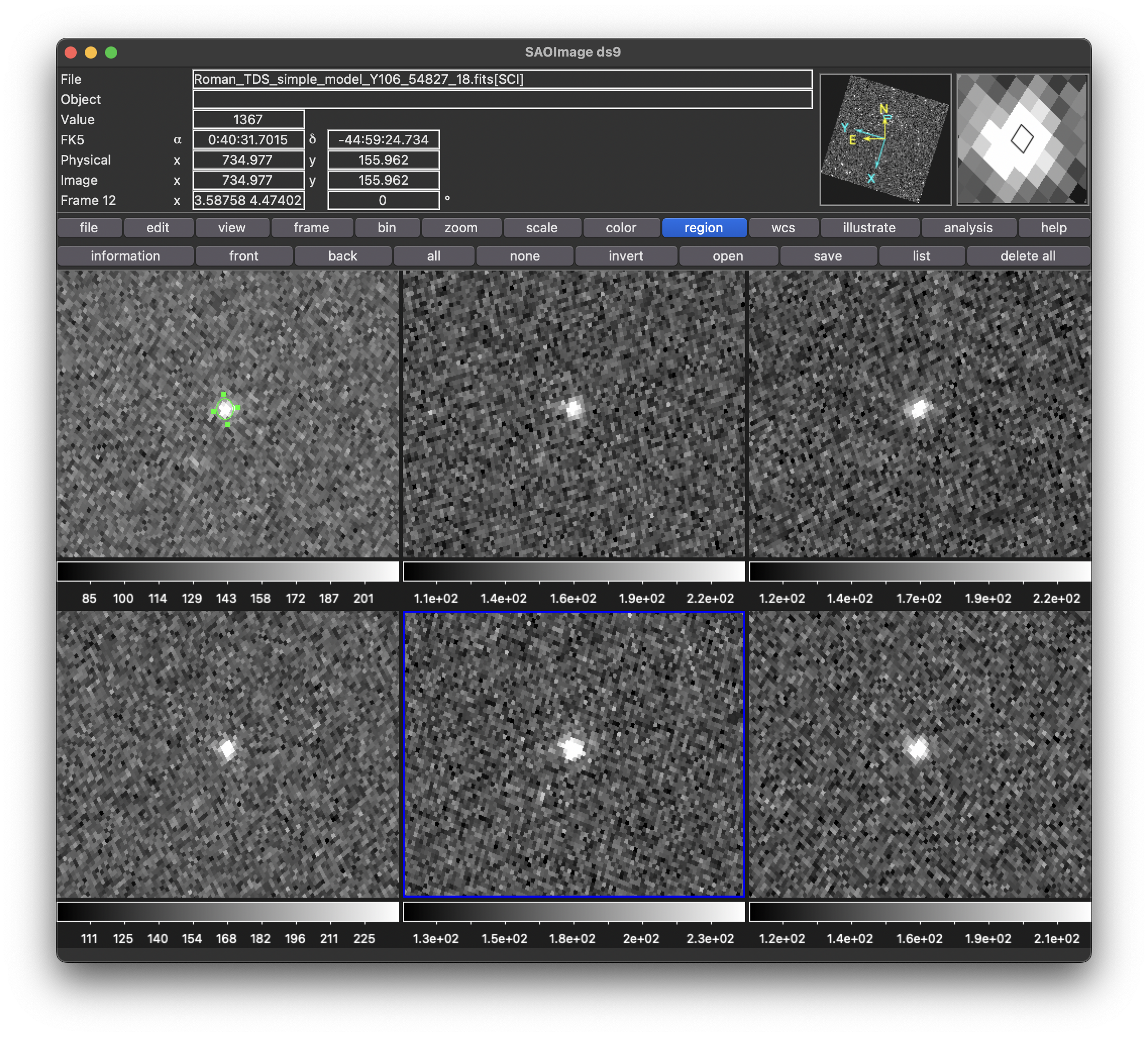This screenshot has width=1148, height=1037.
Task: Click the top-right frame colorbar 1.2e+02-2.2e+02
Action: (x=920, y=572)
